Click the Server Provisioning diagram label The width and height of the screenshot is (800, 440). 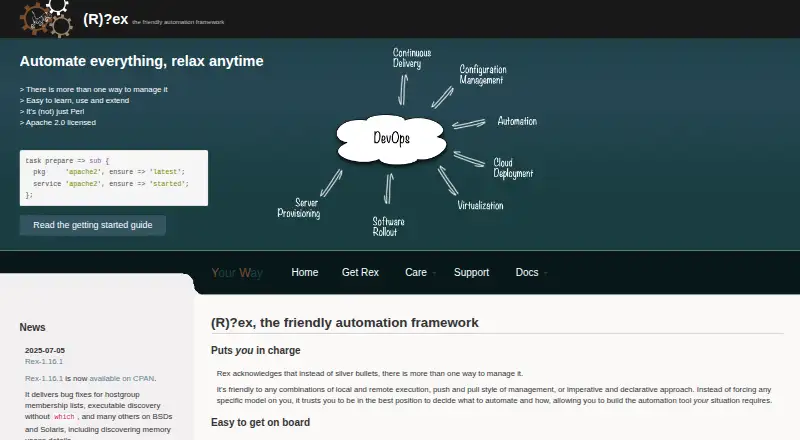[299, 208]
